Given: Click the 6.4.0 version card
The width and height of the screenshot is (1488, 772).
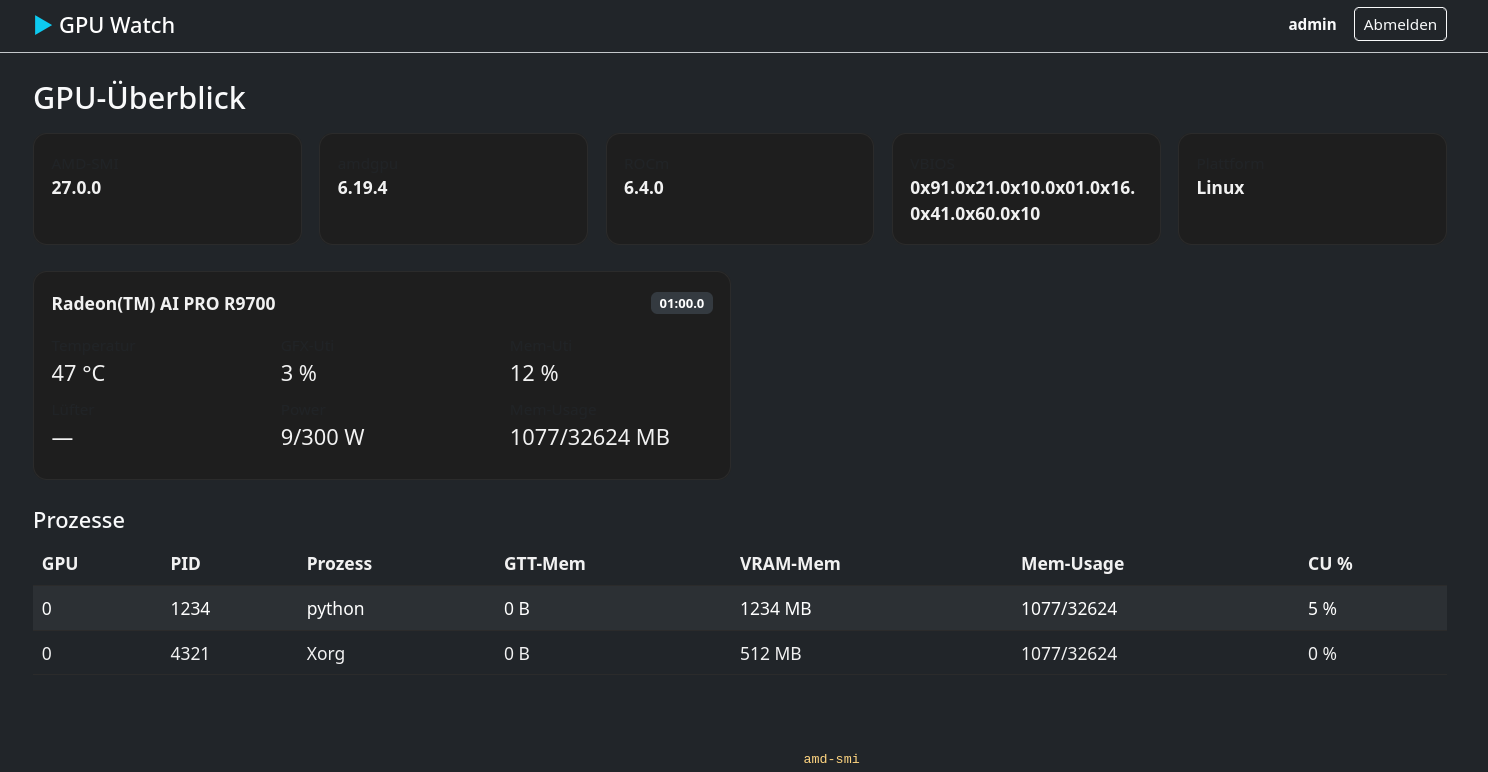Looking at the screenshot, I should (x=740, y=189).
